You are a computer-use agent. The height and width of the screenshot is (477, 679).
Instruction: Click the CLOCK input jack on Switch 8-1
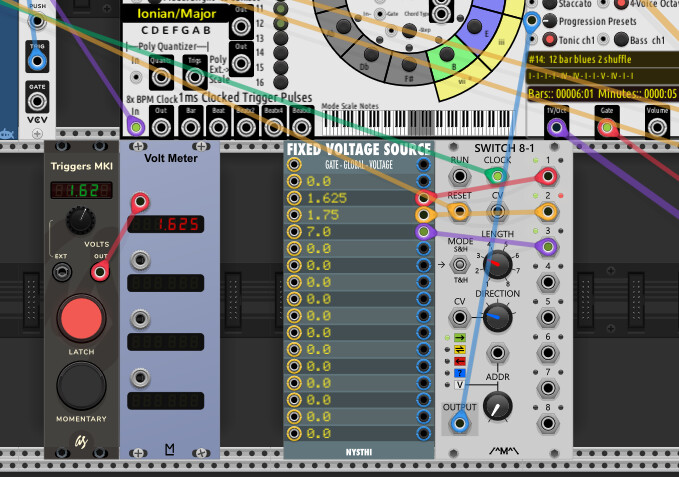497,177
